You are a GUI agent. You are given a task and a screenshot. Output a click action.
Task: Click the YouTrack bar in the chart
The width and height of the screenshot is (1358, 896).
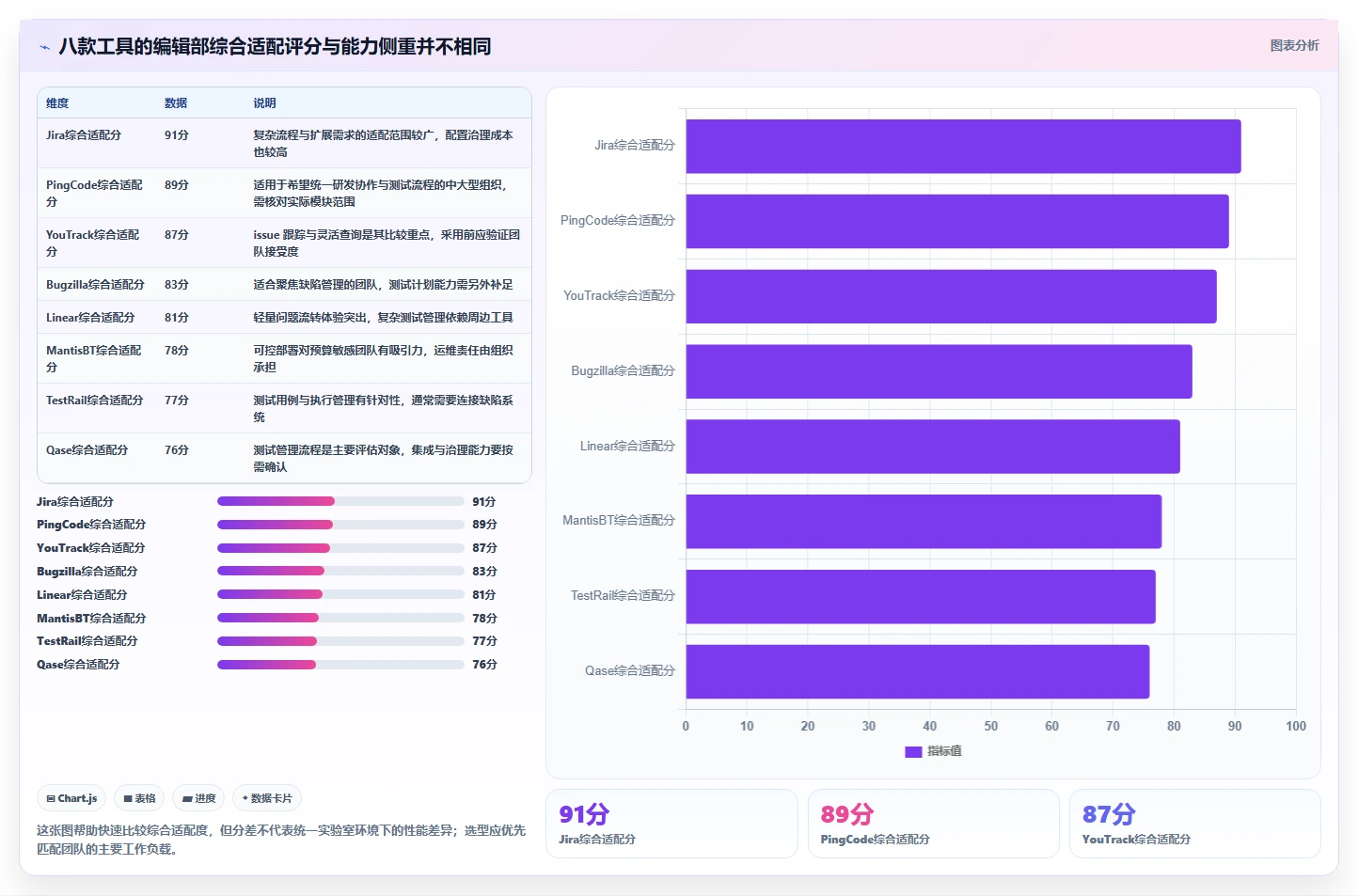[x=951, y=296]
